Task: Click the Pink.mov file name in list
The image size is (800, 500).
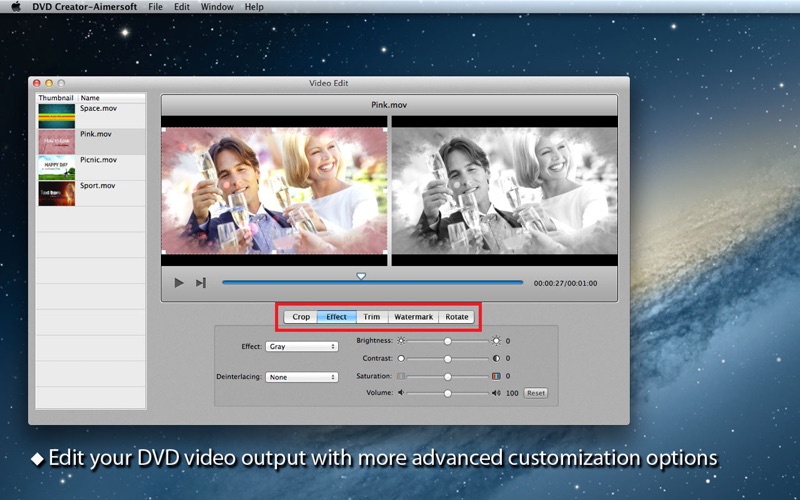Action: (x=96, y=134)
